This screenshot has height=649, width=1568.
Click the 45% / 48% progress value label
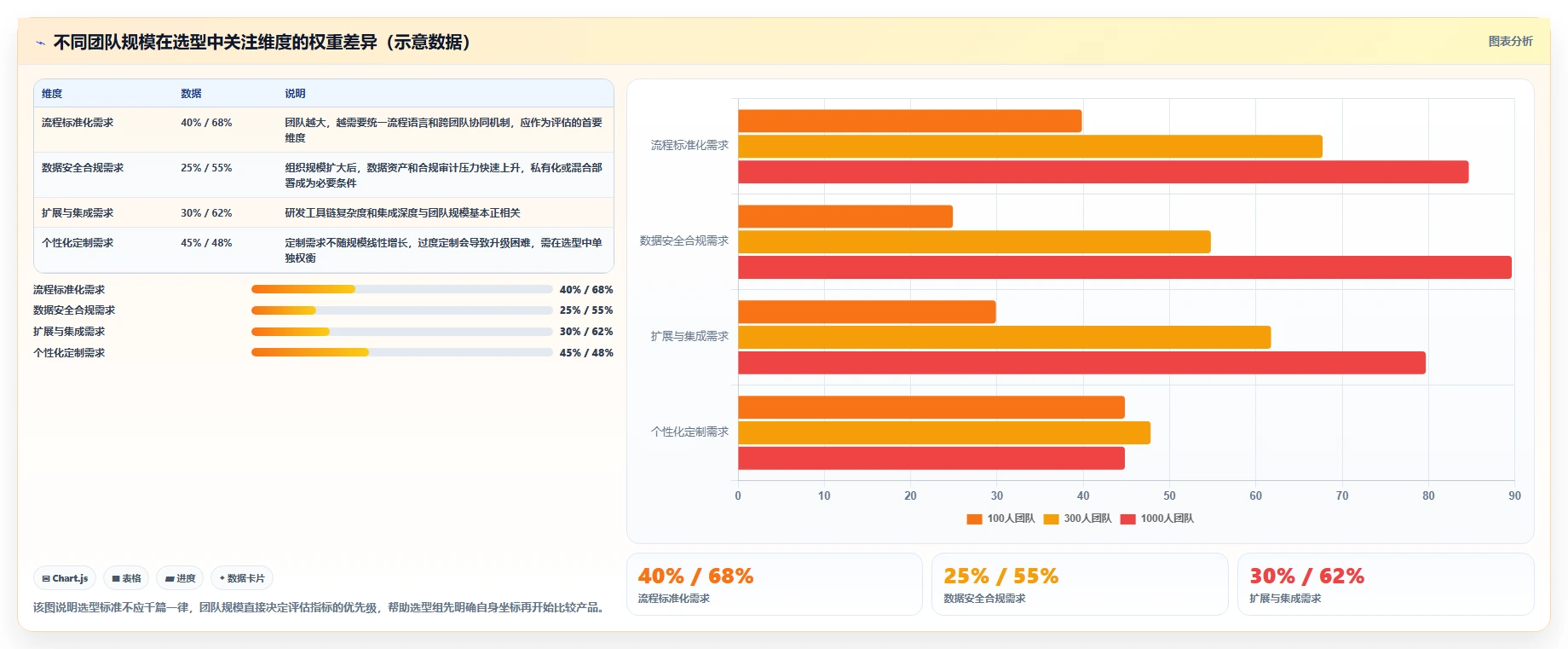586,353
